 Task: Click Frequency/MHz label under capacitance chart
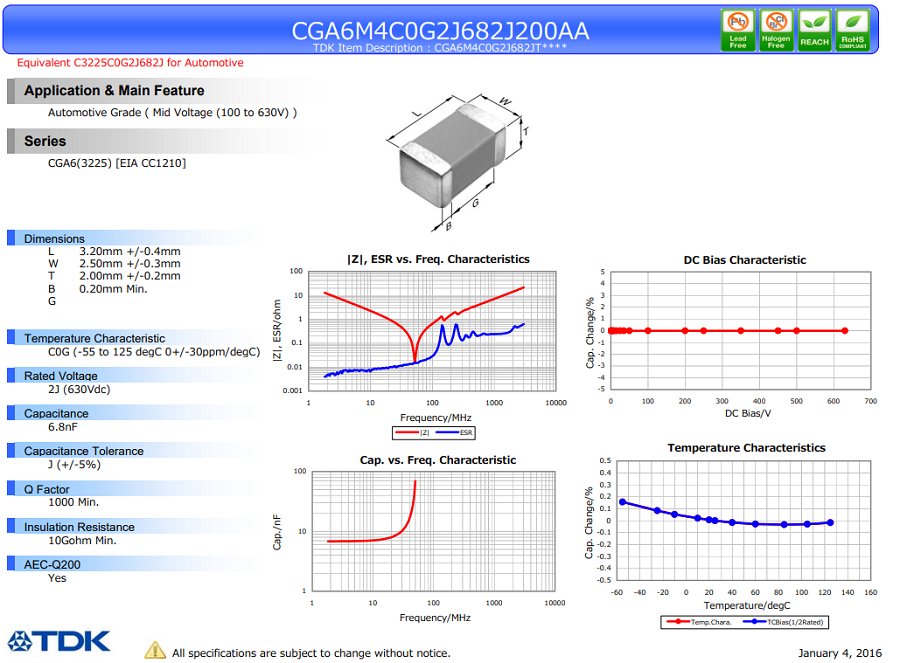pyautogui.click(x=435, y=618)
